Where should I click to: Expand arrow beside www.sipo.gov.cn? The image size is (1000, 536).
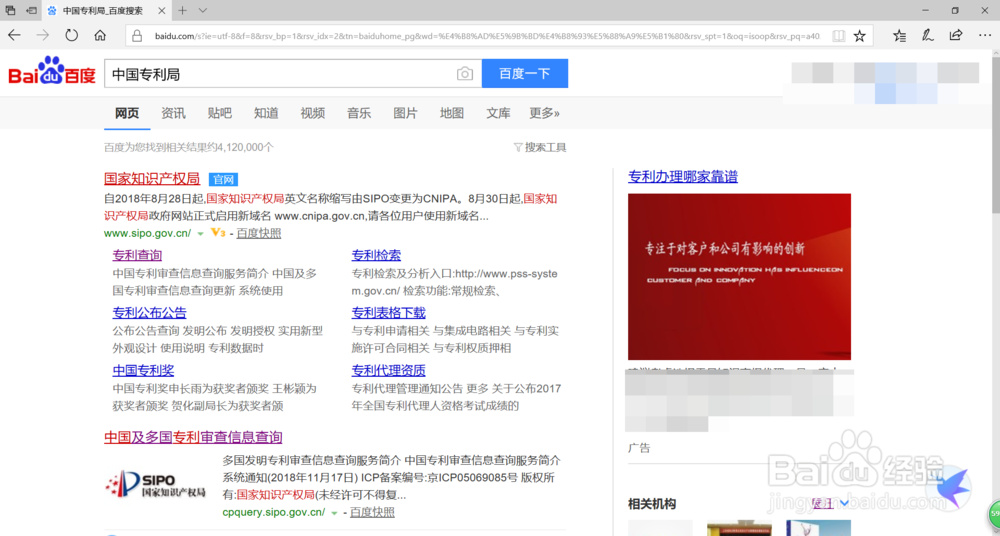(200, 234)
